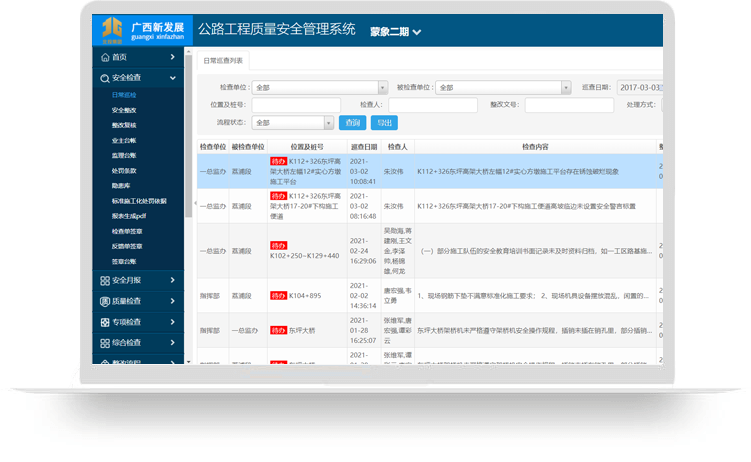Click the 综合检查 grid icon
The height and width of the screenshot is (462, 751).
click(105, 343)
